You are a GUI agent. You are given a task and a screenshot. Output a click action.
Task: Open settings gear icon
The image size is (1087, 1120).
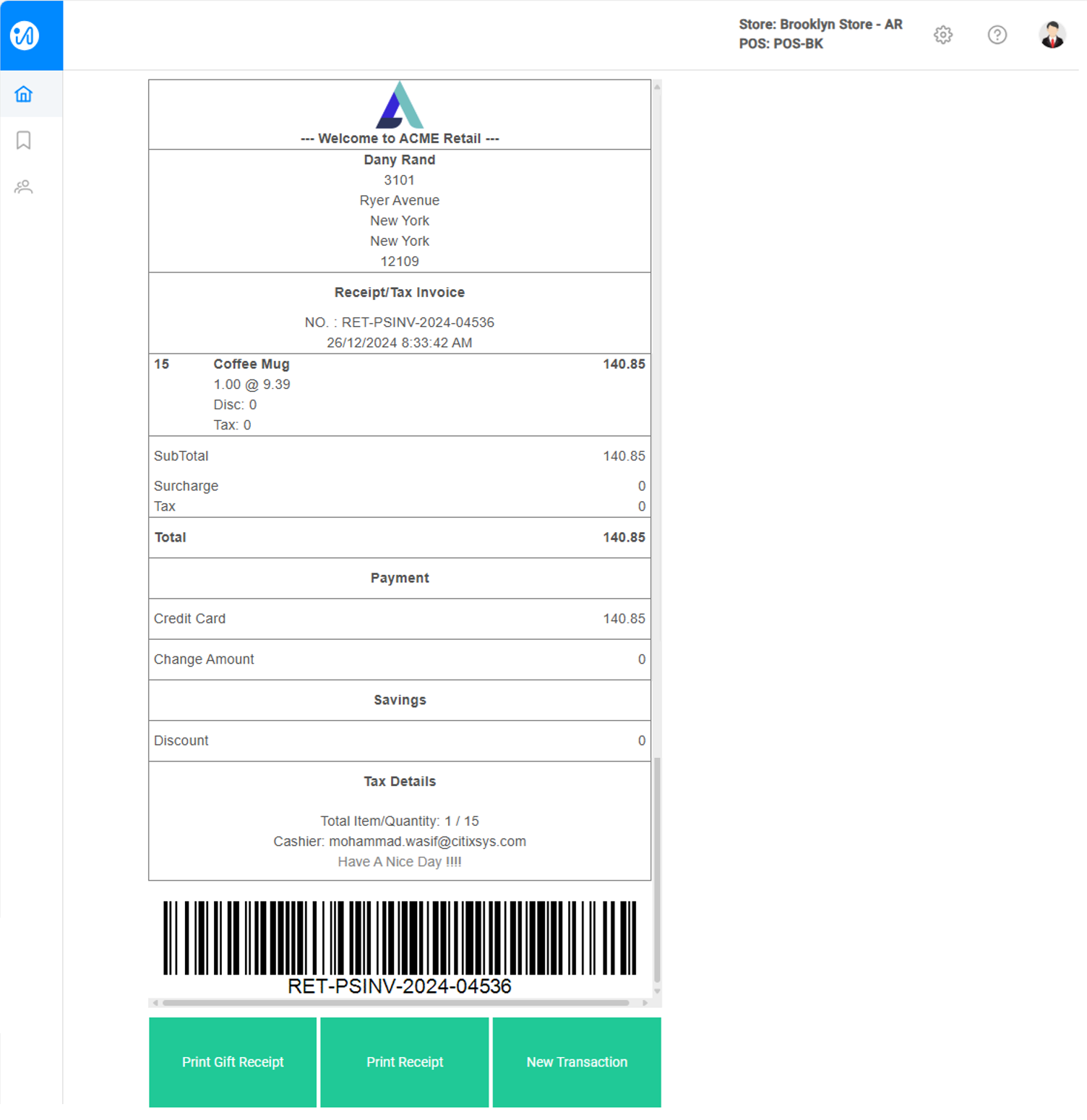(943, 35)
